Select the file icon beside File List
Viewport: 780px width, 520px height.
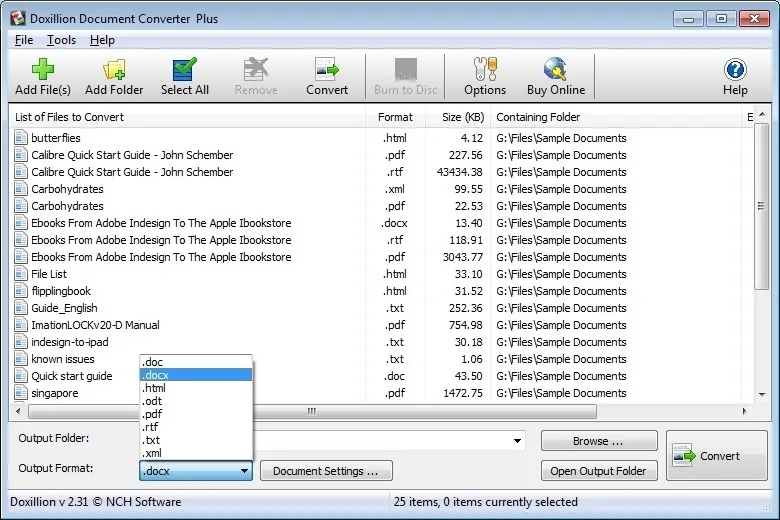coord(21,274)
